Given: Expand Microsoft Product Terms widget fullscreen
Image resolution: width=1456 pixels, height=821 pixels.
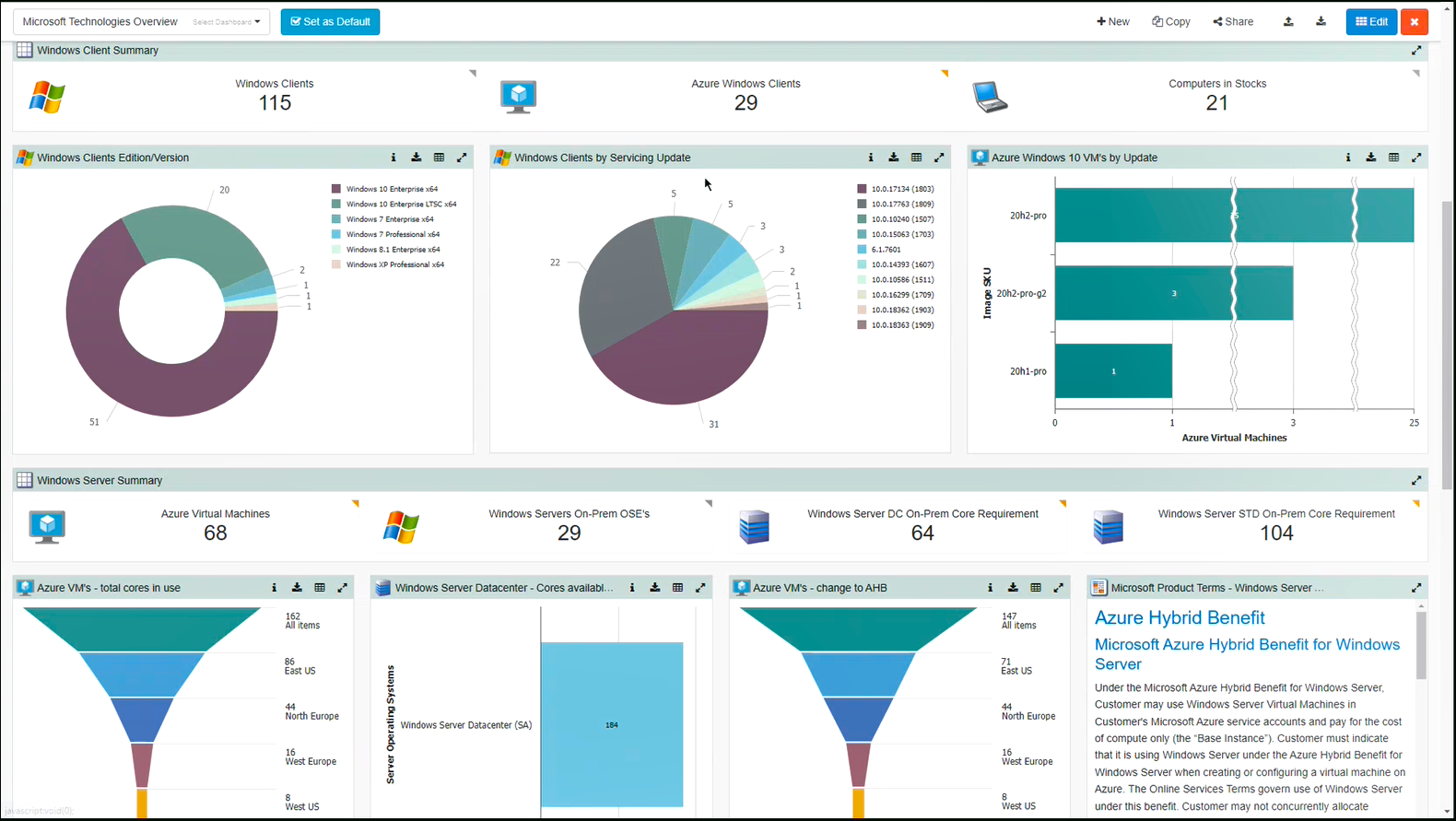Looking at the screenshot, I should point(1416,588).
